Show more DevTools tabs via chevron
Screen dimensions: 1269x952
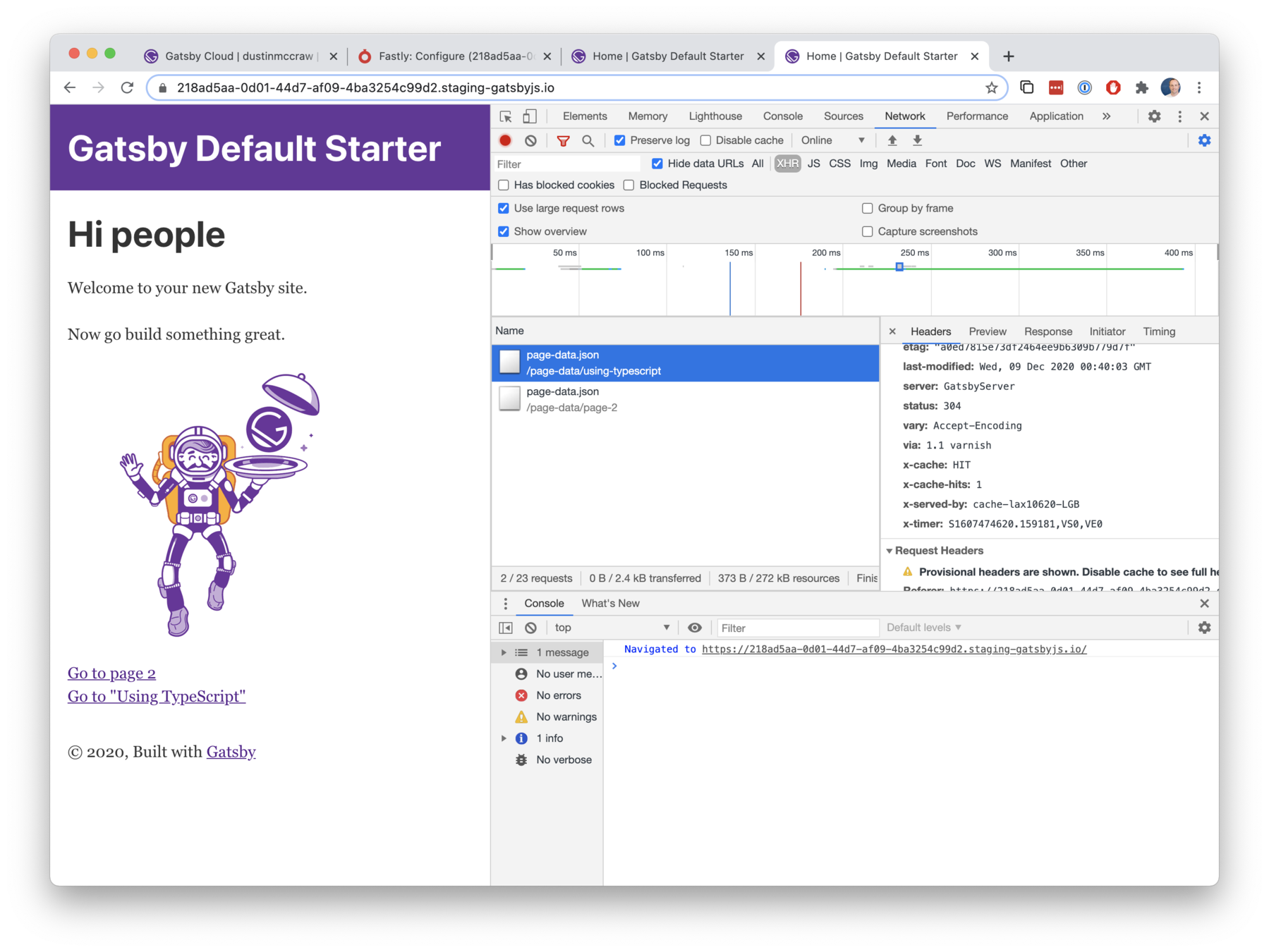[1106, 116]
